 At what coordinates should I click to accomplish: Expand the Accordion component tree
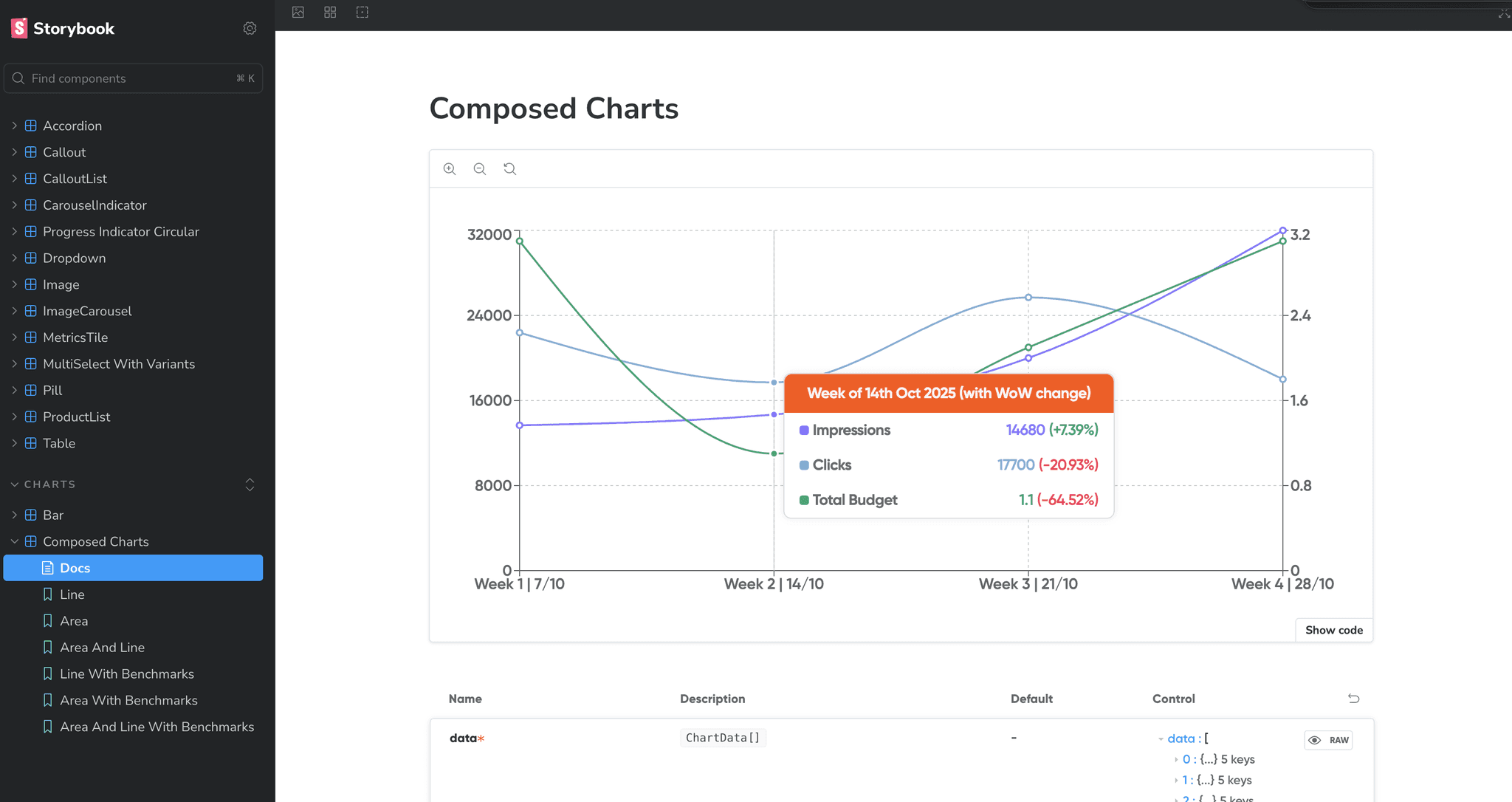click(x=14, y=126)
